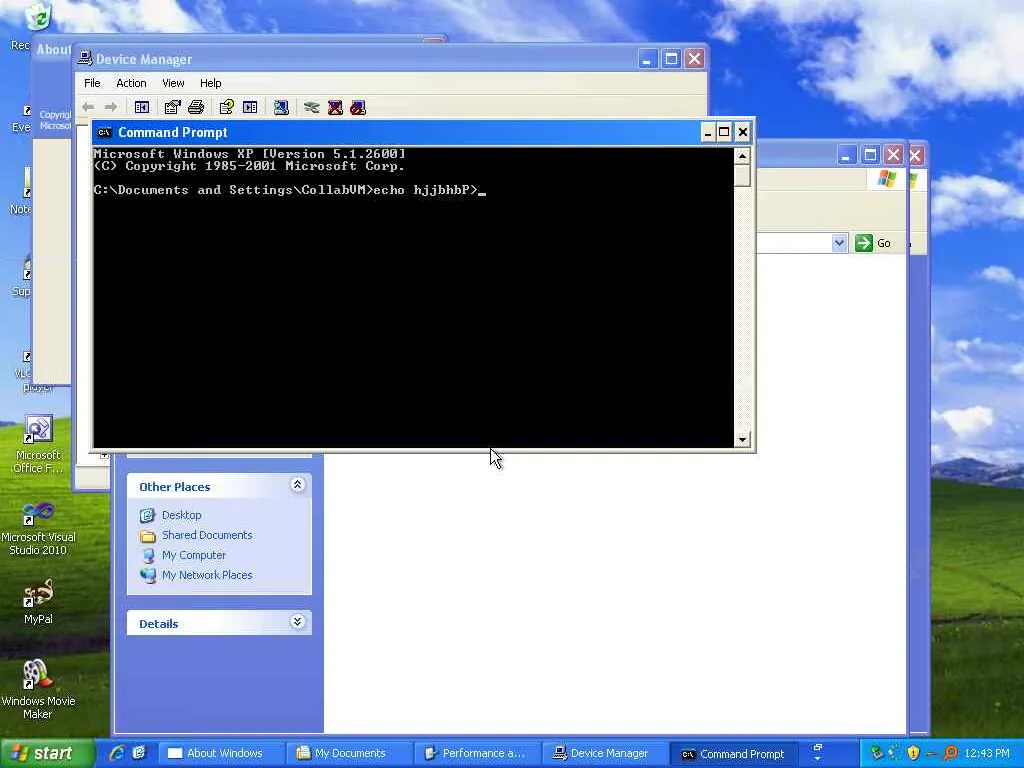Open the View menu in Device Manager

[x=173, y=83]
